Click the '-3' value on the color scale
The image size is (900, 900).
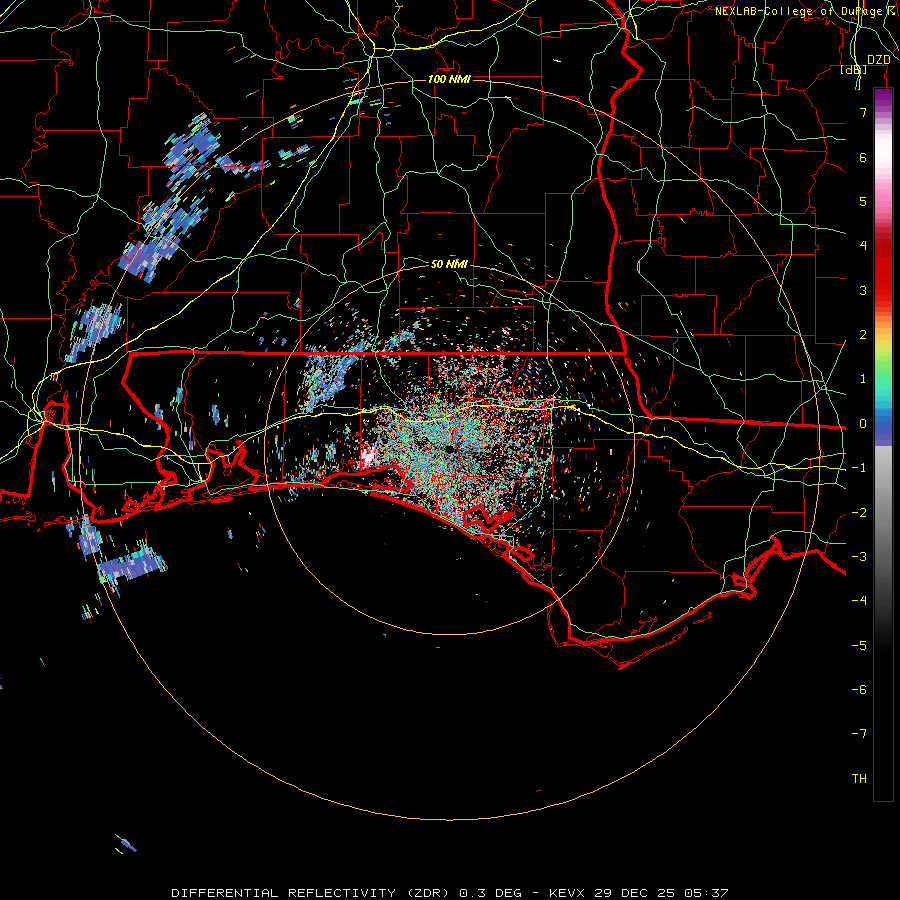click(859, 556)
